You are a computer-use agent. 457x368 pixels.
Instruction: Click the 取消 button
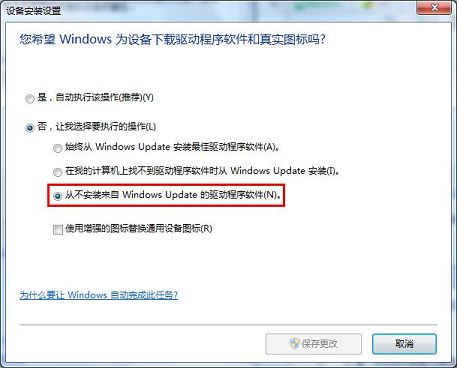(404, 344)
